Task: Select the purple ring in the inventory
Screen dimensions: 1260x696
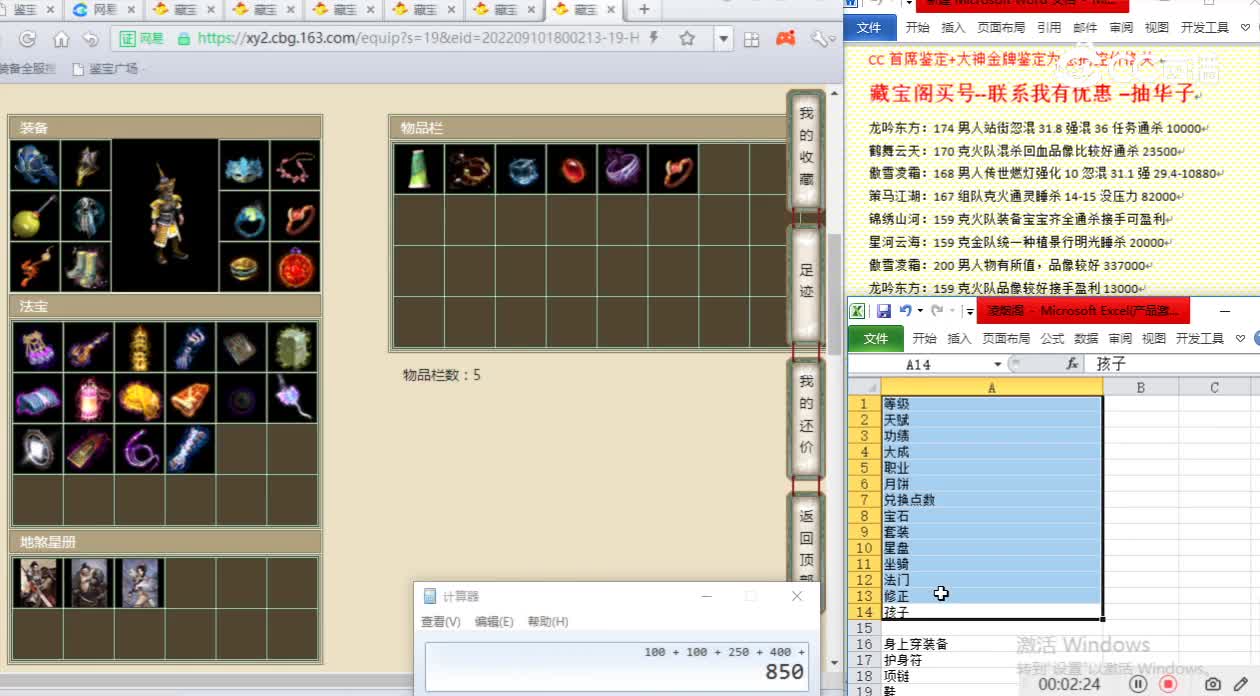Action: tap(622, 169)
